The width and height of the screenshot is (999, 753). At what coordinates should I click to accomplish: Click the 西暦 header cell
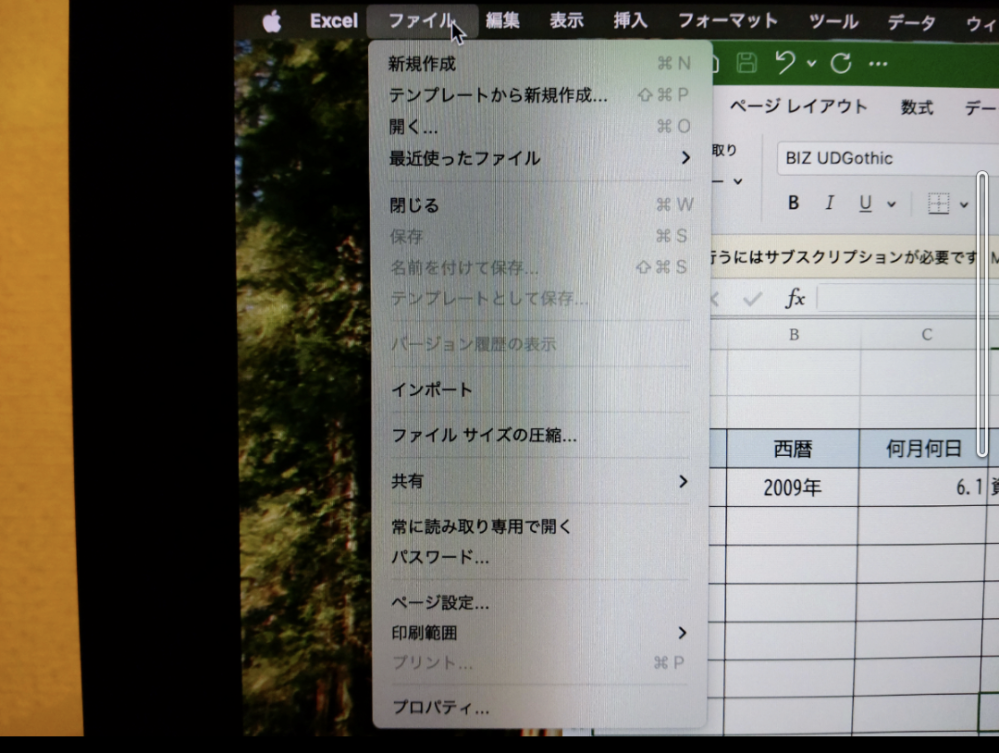[x=793, y=448]
